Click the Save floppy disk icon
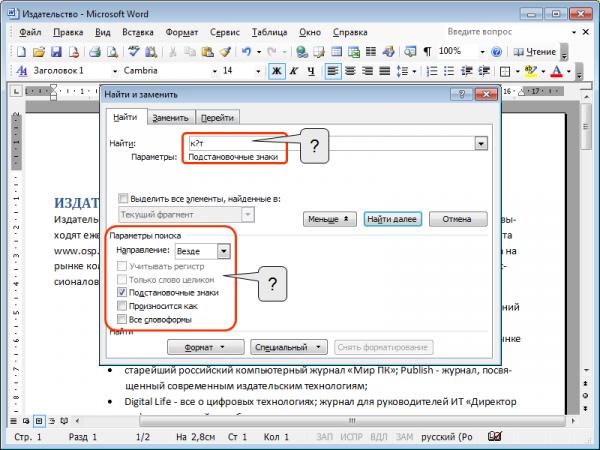Viewport: 600px width, 450px height. (56, 52)
